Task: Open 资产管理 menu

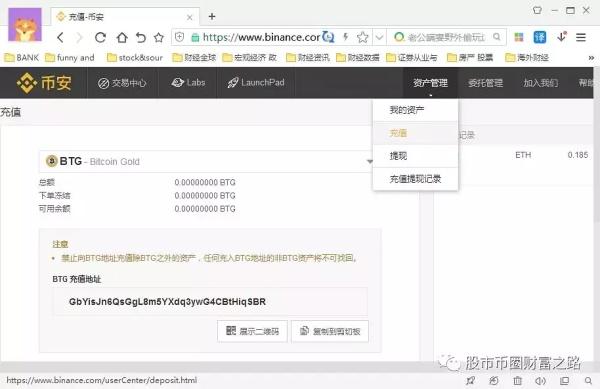Action: (430, 83)
